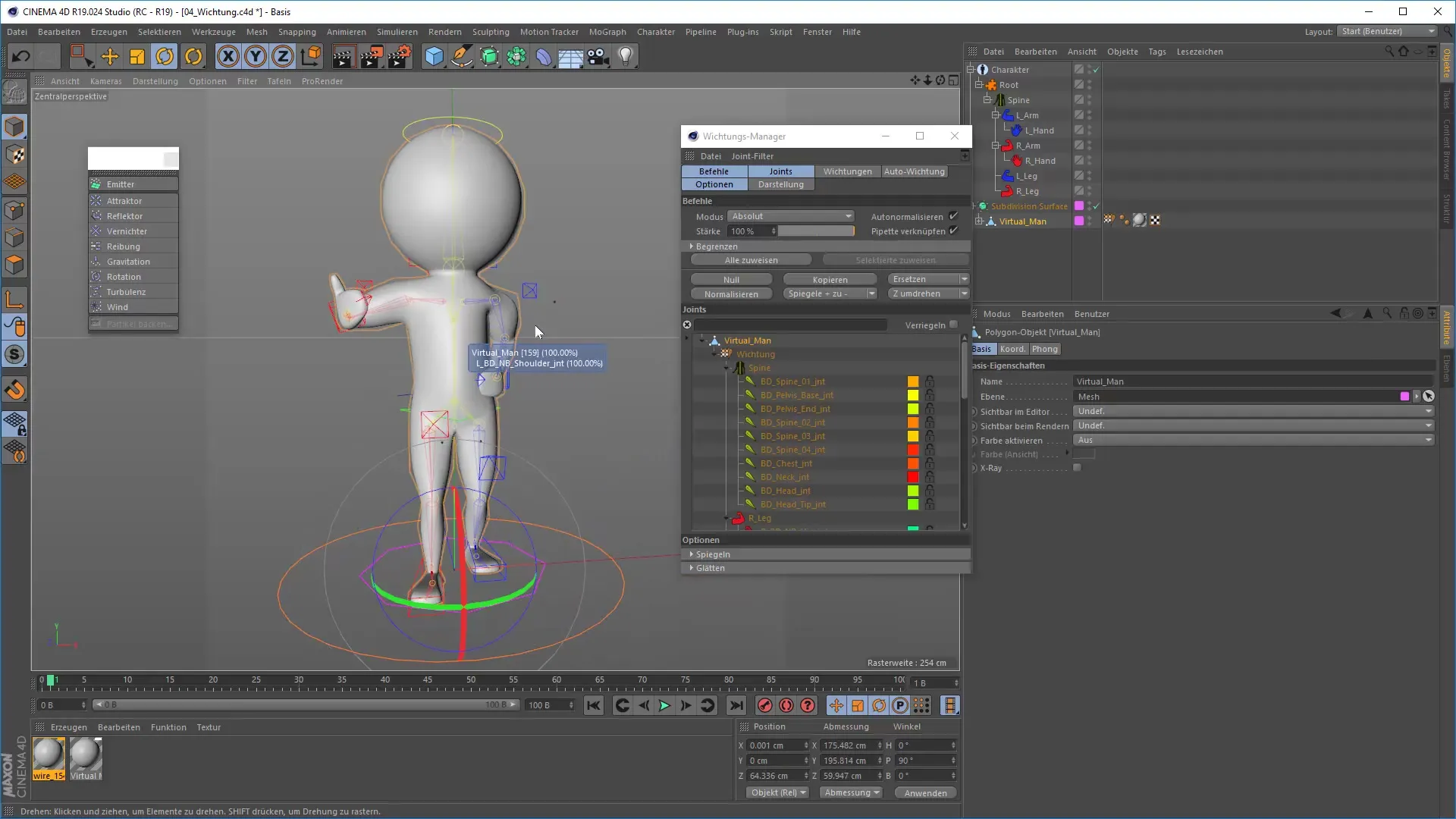
Task: Select the Scale tool
Action: [137, 56]
